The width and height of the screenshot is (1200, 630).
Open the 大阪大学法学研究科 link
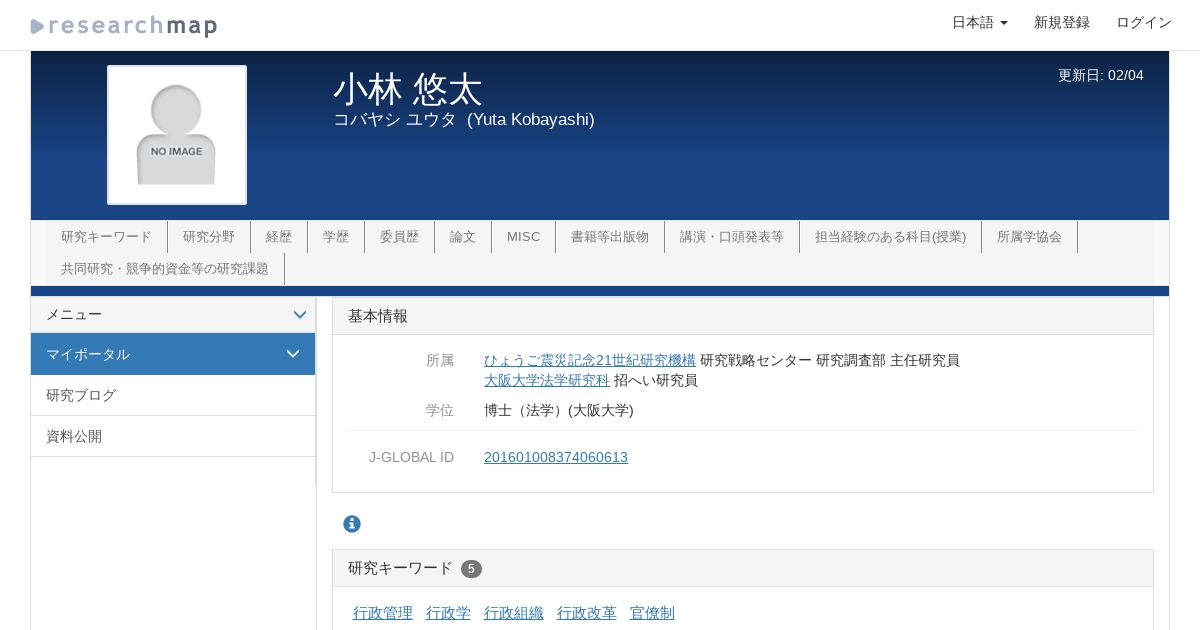coord(547,380)
